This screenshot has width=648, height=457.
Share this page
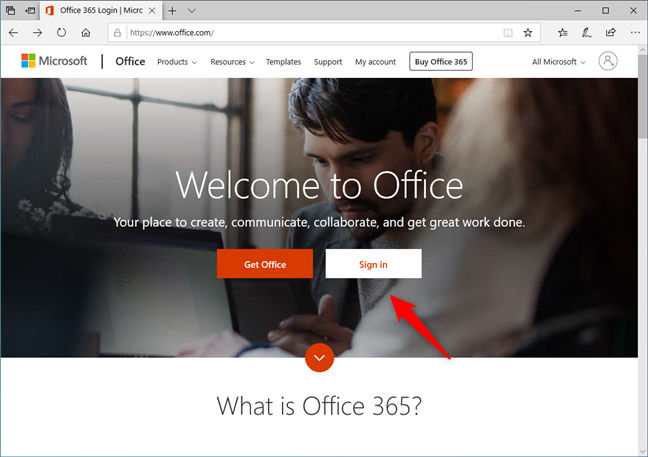click(610, 33)
